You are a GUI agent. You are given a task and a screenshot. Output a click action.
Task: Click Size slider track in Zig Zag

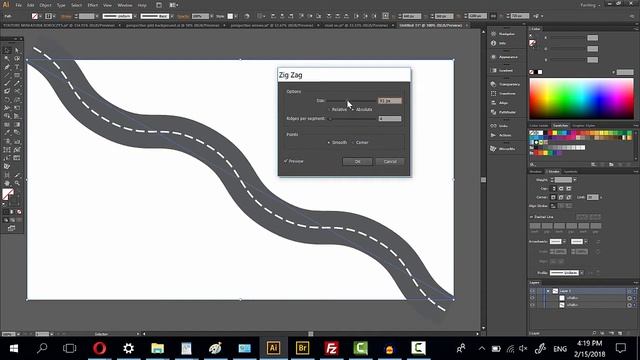point(351,100)
